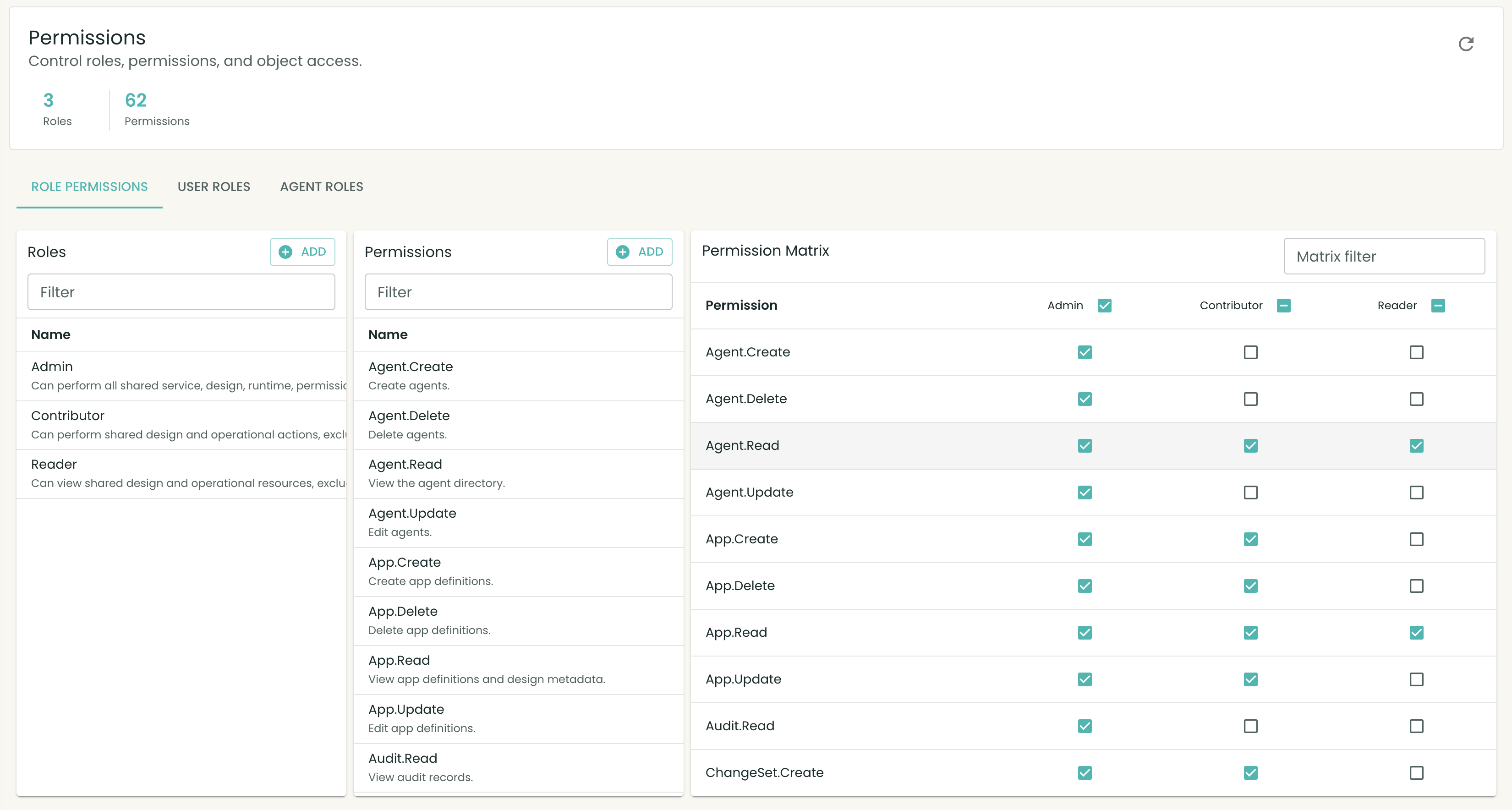
Task: Focus the Roles filter field
Action: click(x=181, y=292)
